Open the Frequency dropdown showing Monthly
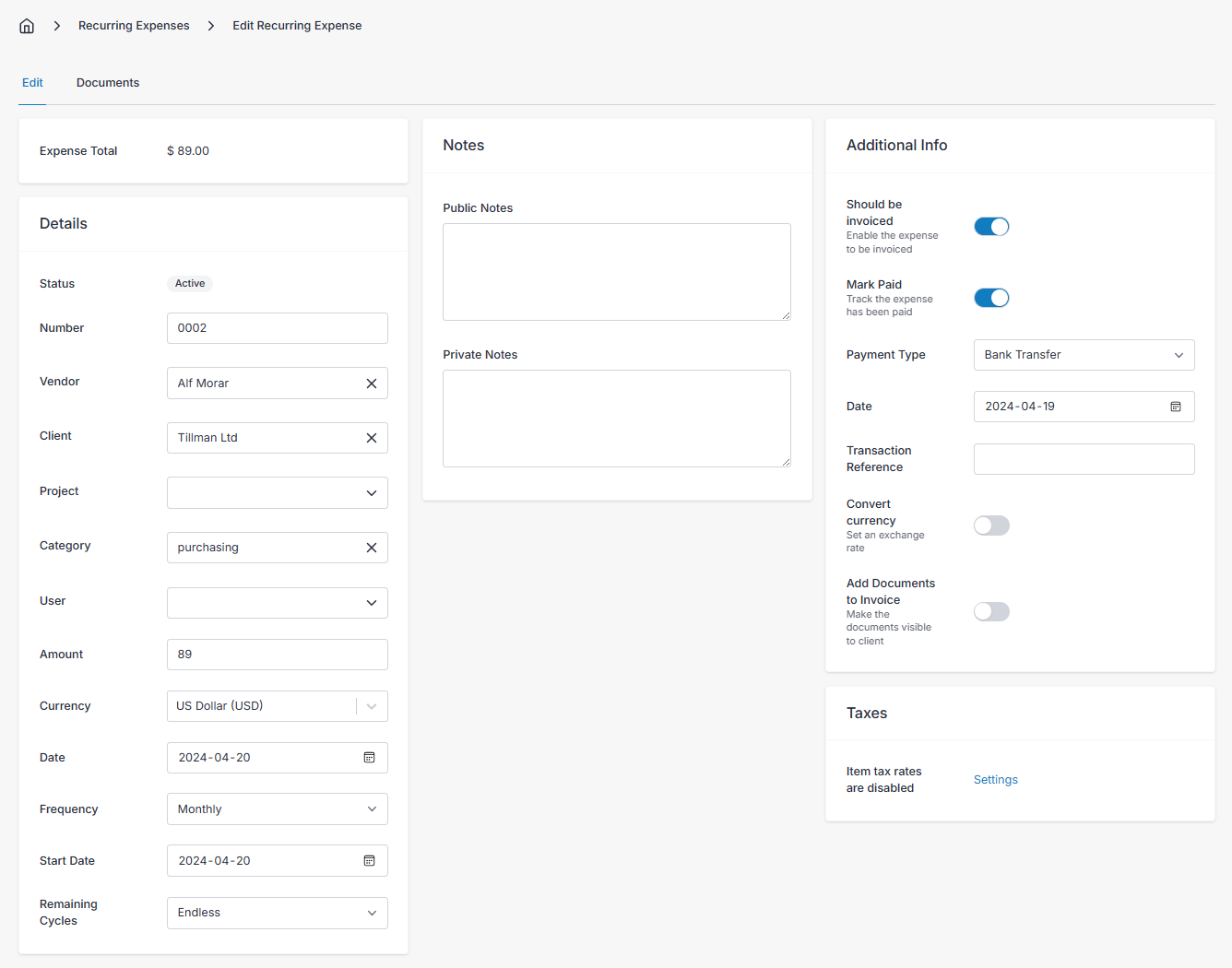Viewport: 1232px width, 968px height. click(x=277, y=809)
